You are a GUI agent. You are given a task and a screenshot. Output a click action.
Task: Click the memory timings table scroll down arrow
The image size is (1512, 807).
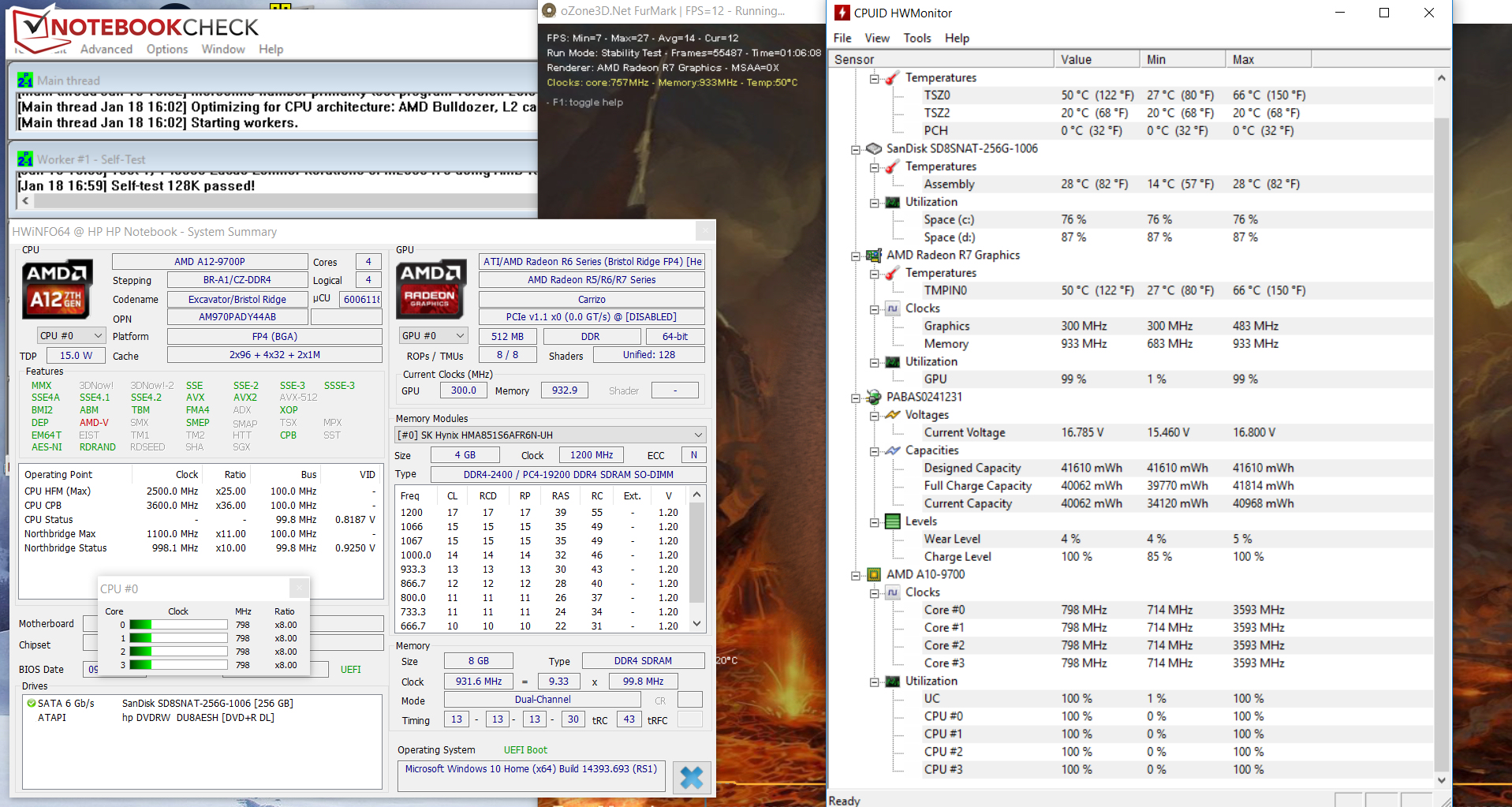click(696, 623)
